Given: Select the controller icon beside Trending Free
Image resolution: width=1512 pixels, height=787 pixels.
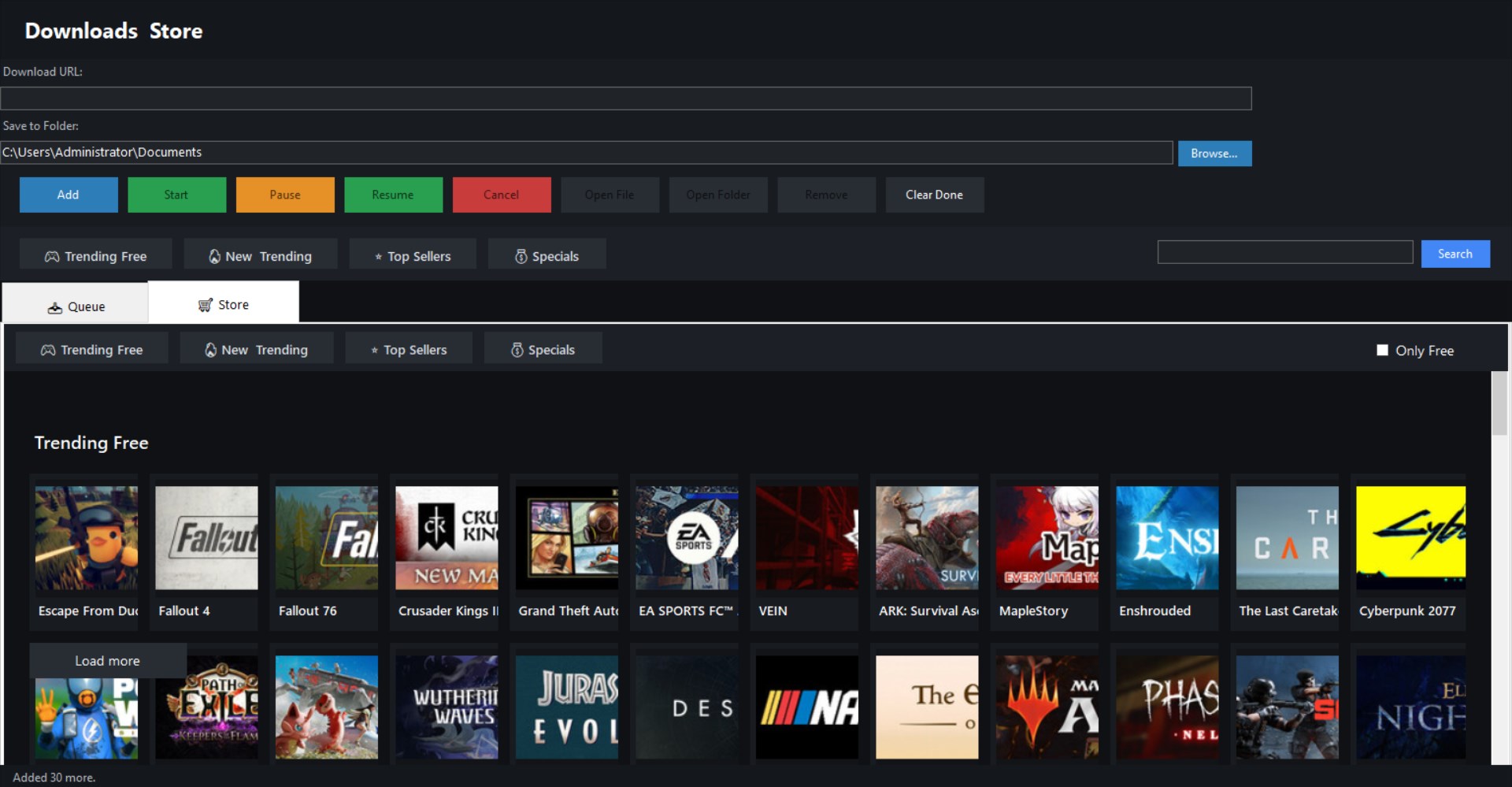Looking at the screenshot, I should 52,255.
